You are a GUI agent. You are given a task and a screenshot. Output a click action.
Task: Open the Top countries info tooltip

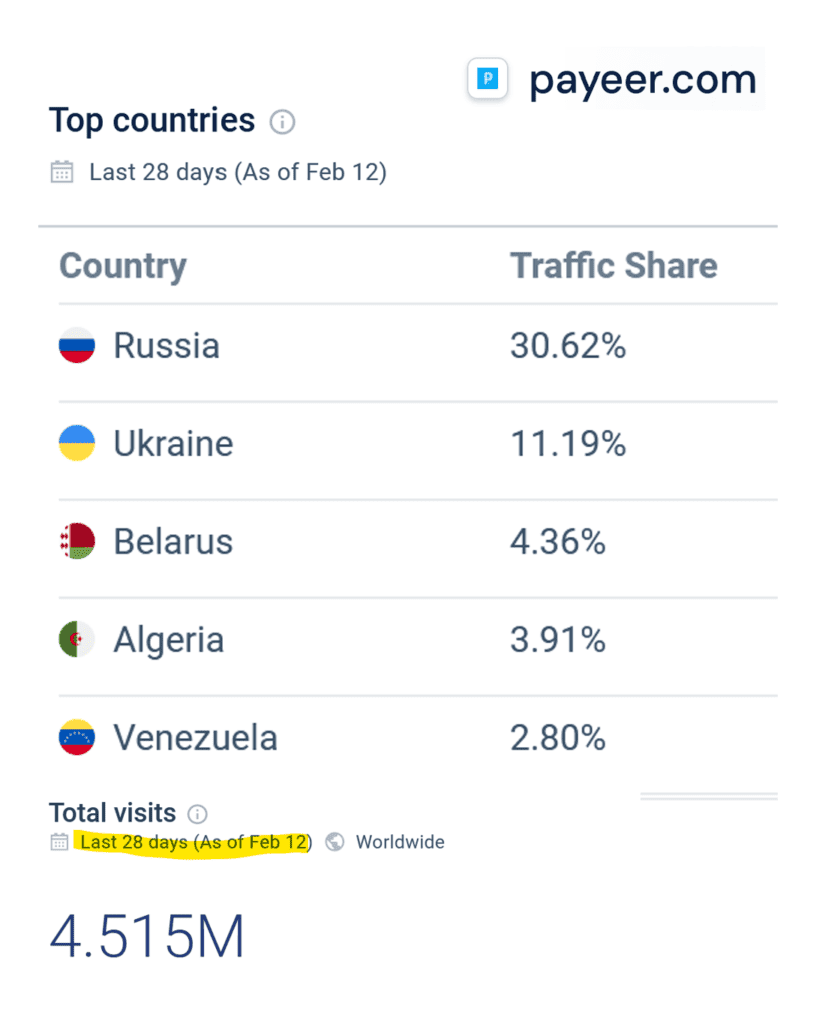[283, 122]
